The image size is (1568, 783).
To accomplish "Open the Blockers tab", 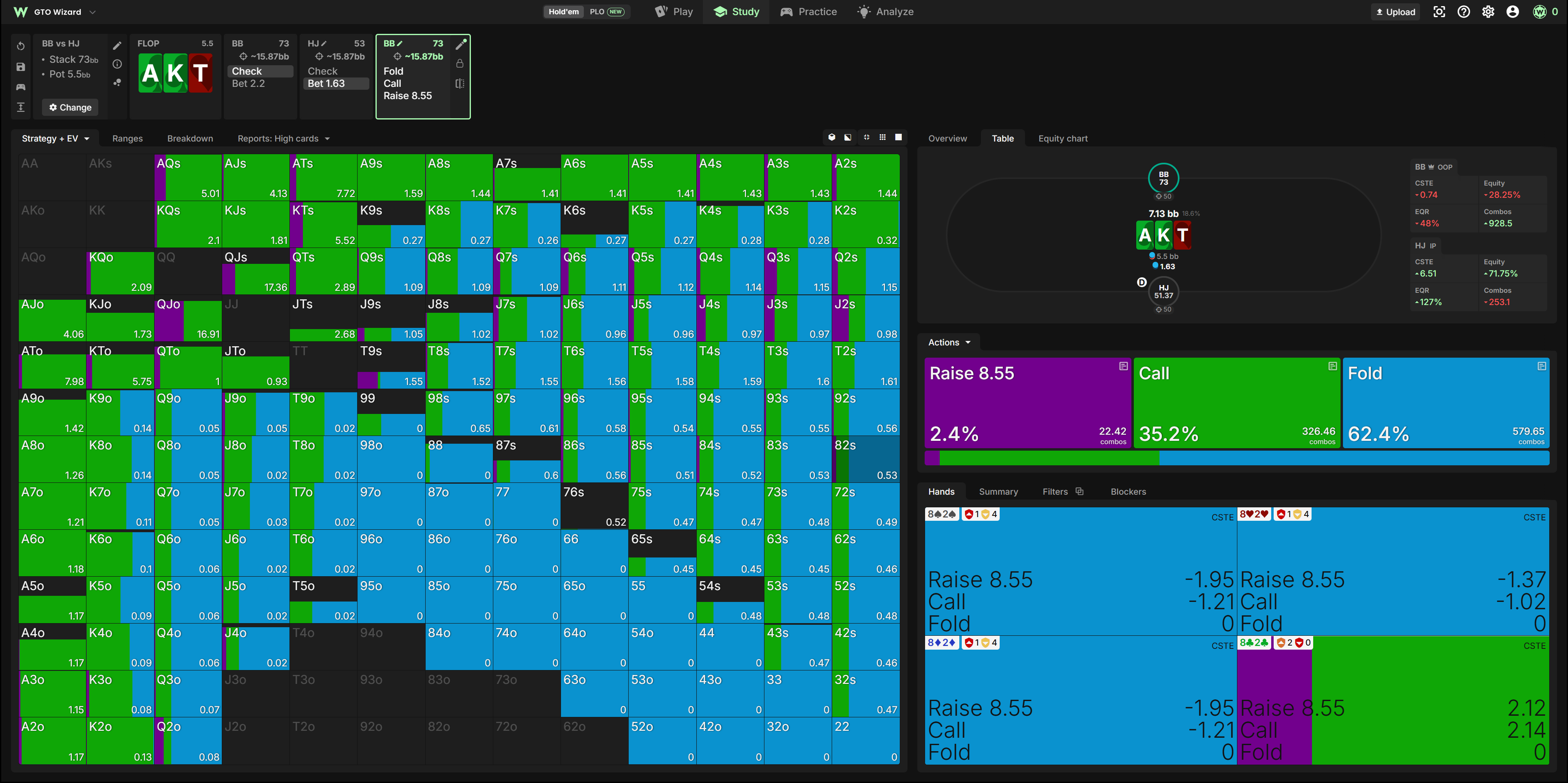I will click(1128, 491).
